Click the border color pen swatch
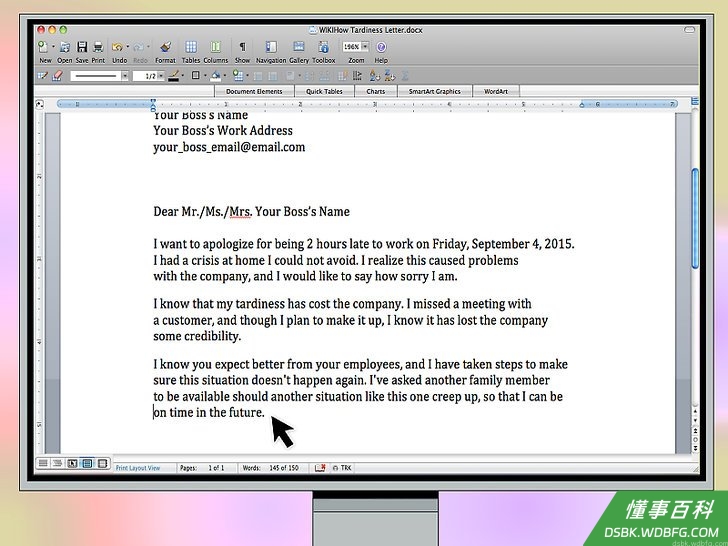 pyautogui.click(x=174, y=76)
